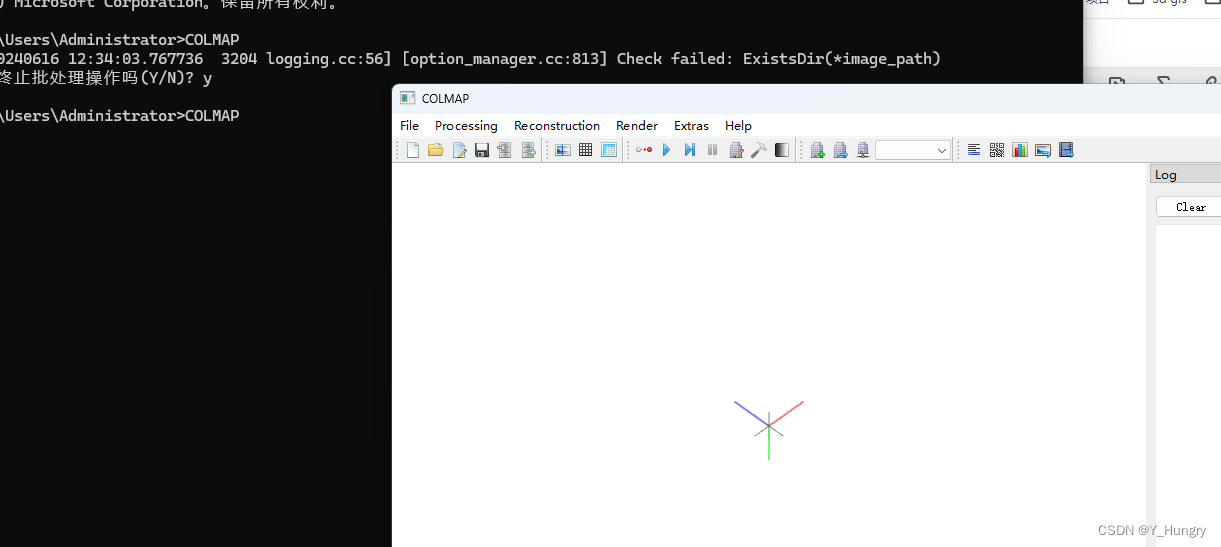Click the '终止批处理操作吗(Y/N)? y' line
Screen dimensions: 1221x547
pos(106,78)
